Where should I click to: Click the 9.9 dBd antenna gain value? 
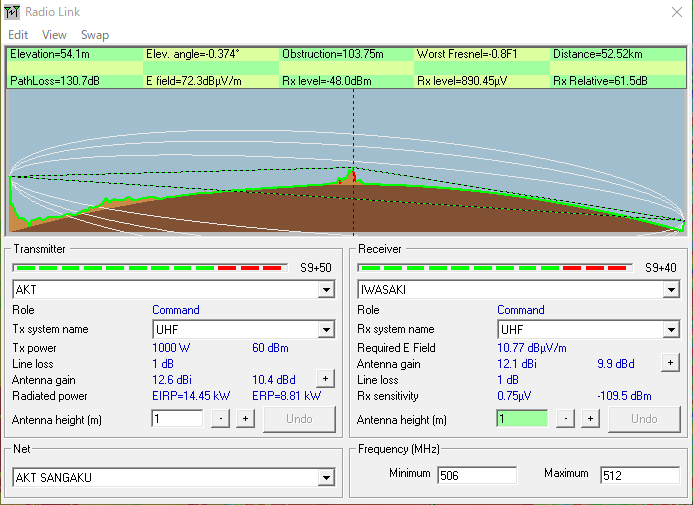pos(616,364)
